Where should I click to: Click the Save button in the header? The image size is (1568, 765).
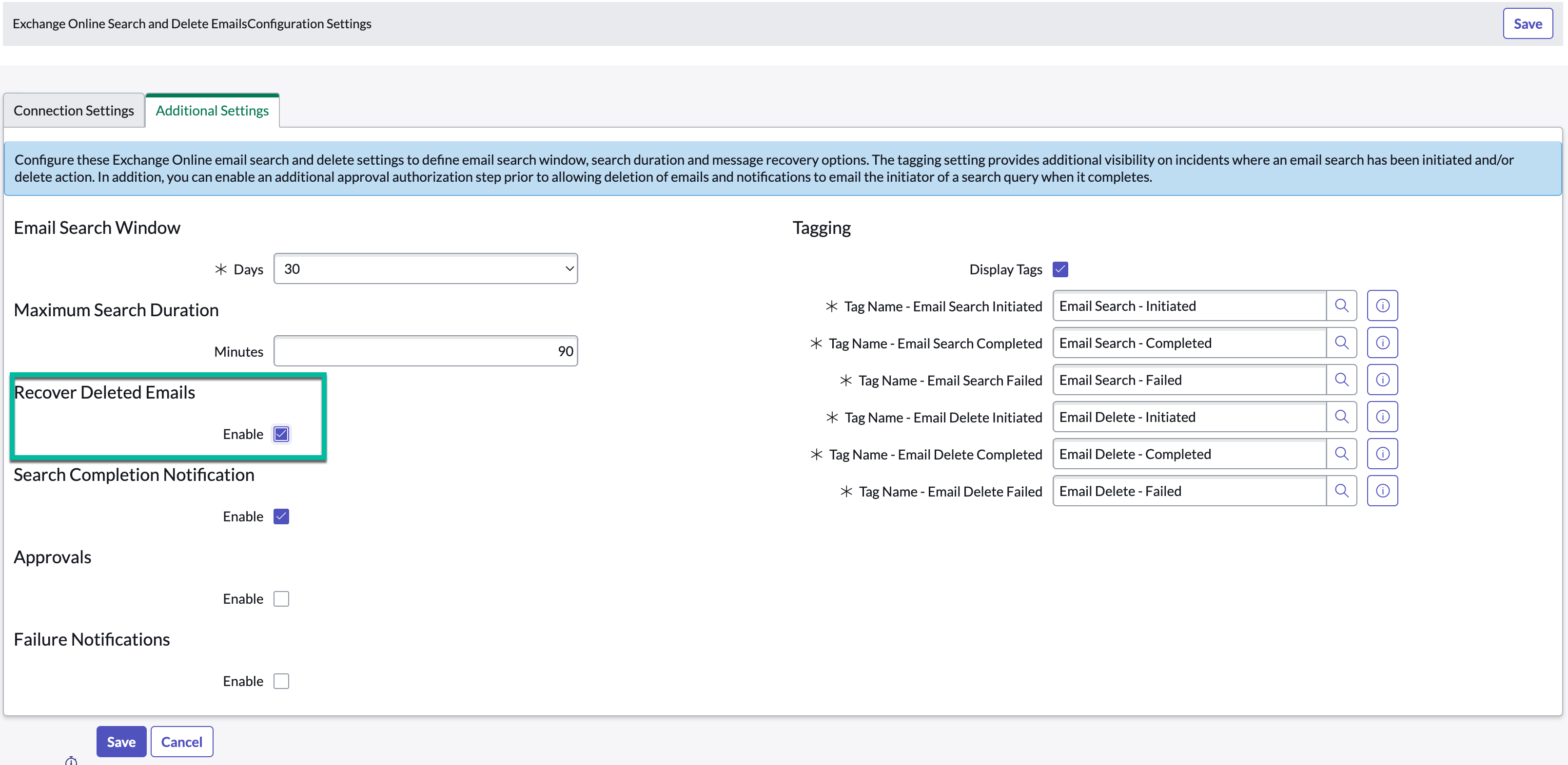tap(1528, 24)
